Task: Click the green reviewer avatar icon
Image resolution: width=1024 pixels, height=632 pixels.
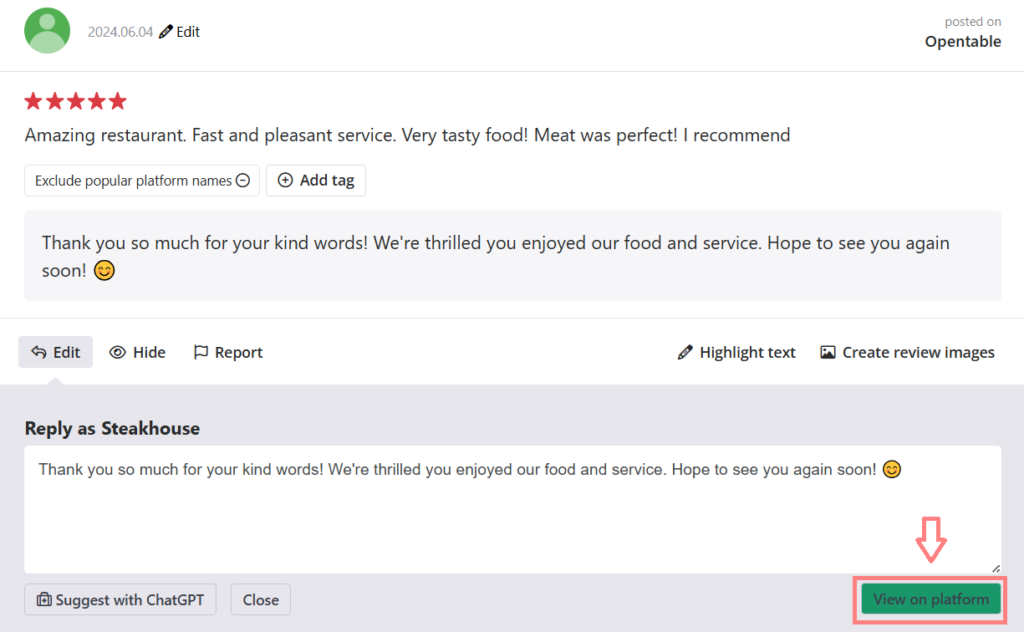Action: 47,31
